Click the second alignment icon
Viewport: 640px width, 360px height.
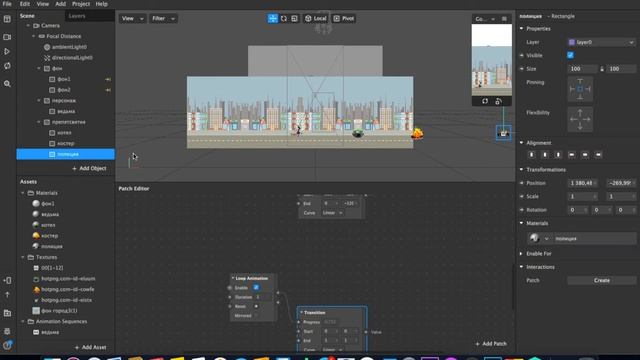545,155
